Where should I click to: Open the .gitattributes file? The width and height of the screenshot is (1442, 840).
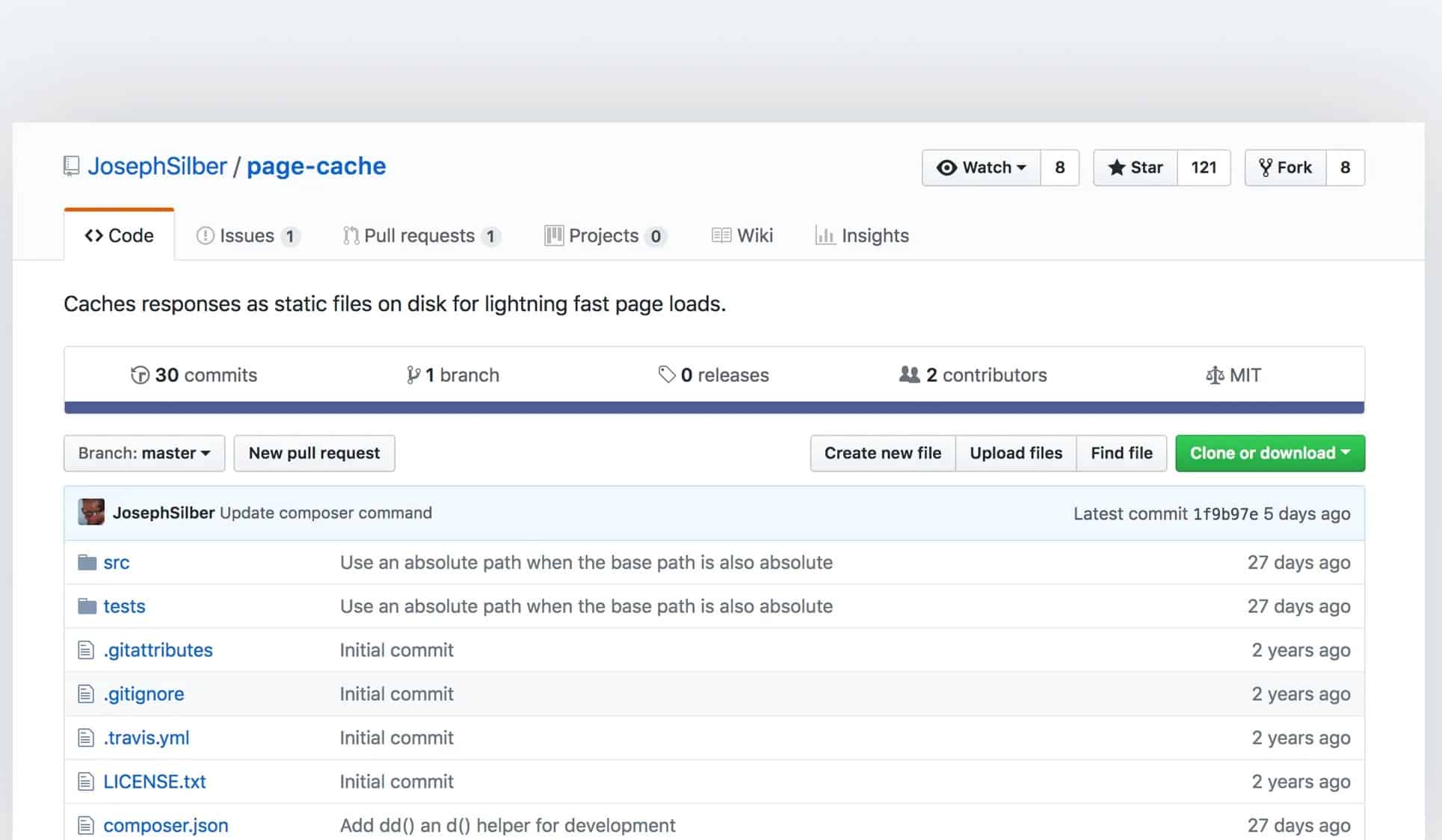tap(158, 650)
